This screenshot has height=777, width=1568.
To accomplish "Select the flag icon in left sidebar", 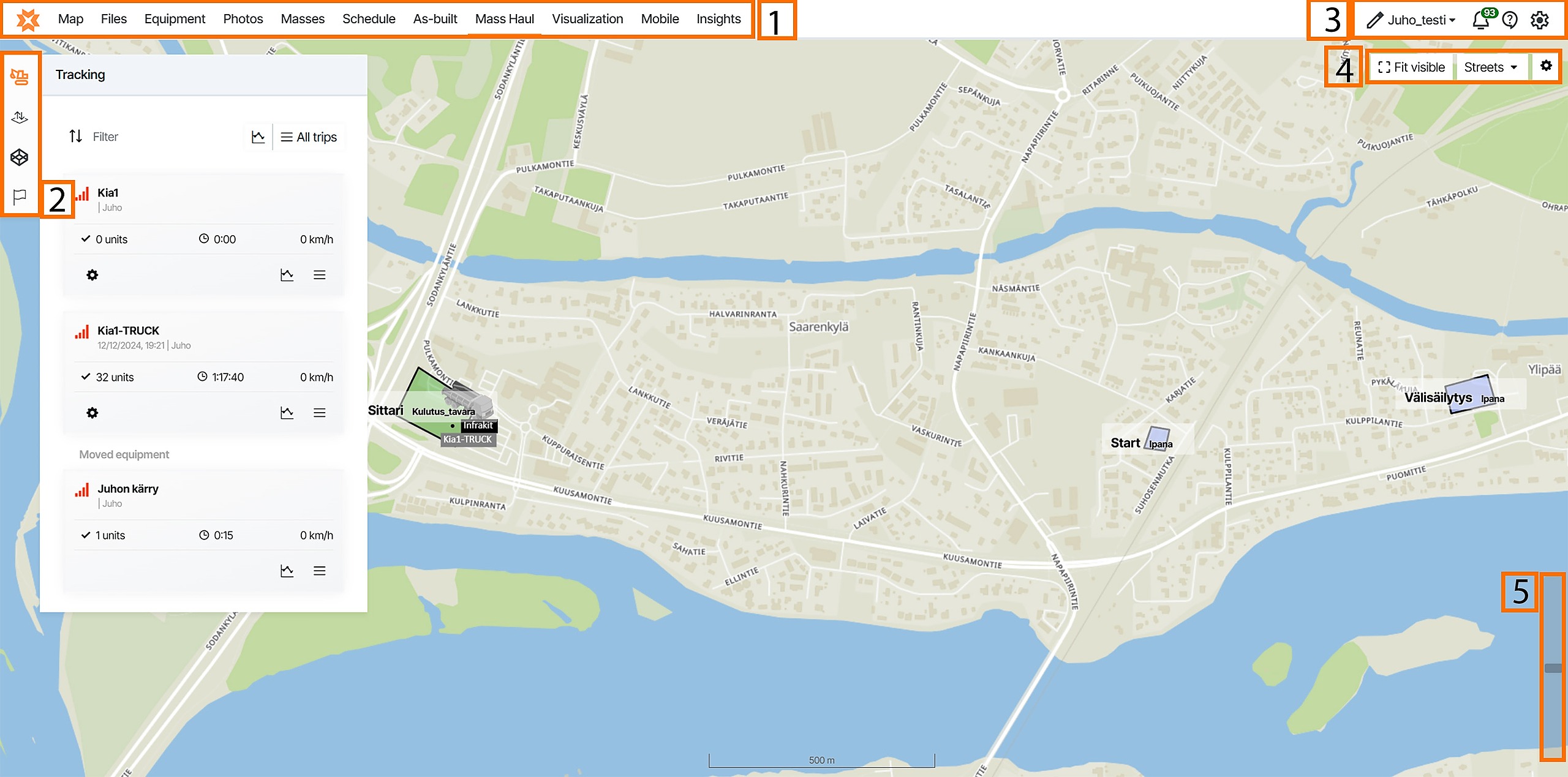I will (x=20, y=197).
